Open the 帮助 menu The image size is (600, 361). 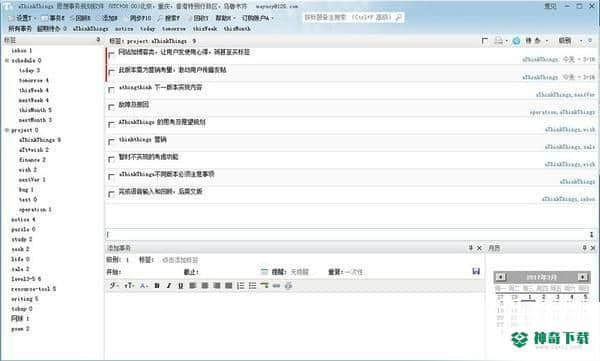pos(224,18)
